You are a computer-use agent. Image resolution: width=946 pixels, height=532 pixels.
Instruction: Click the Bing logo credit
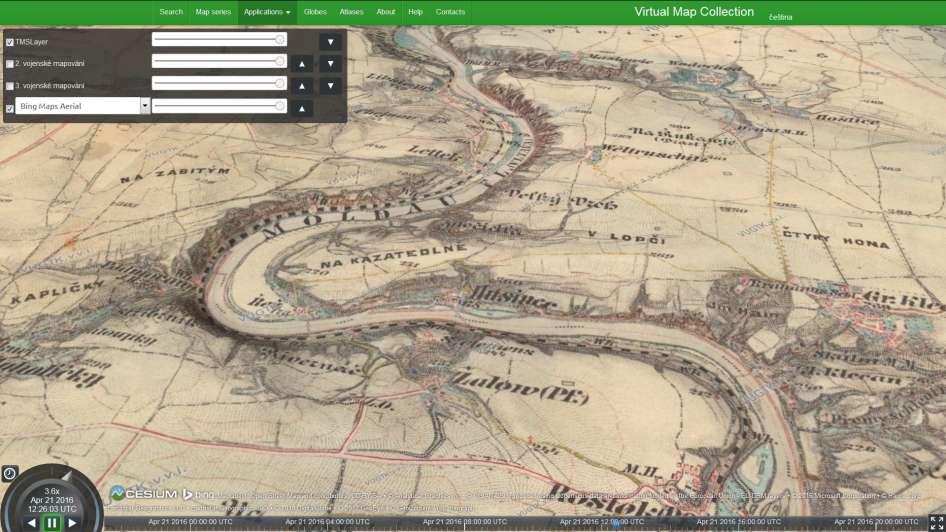[x=198, y=494]
